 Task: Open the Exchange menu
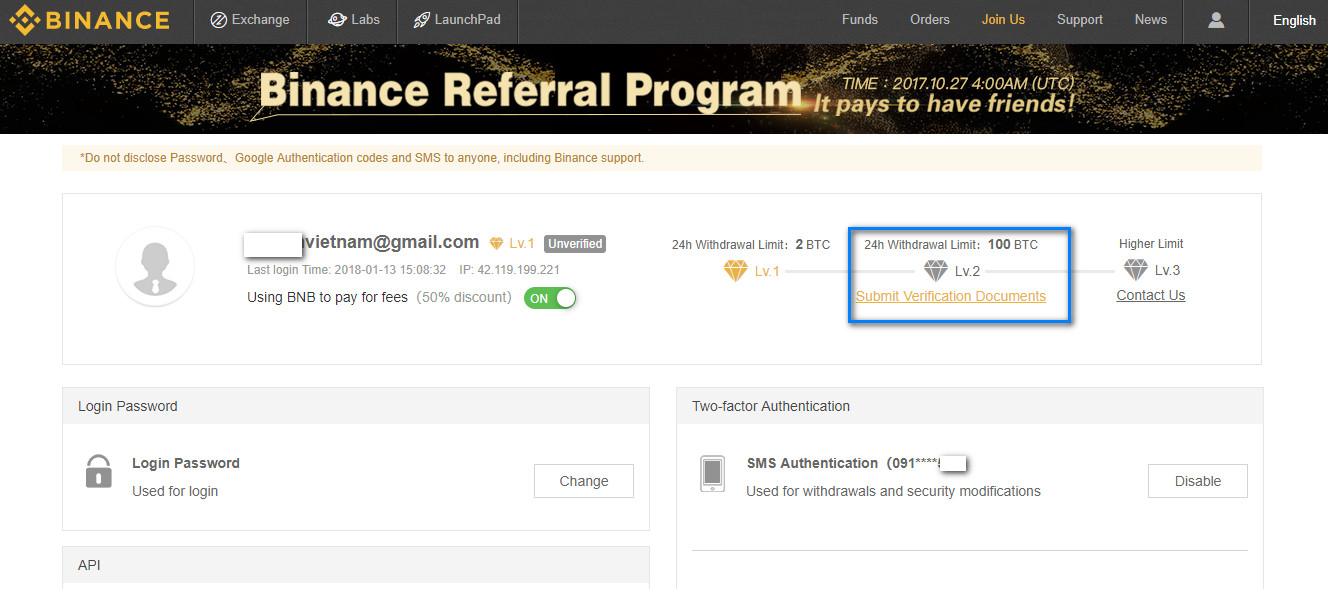pos(250,20)
